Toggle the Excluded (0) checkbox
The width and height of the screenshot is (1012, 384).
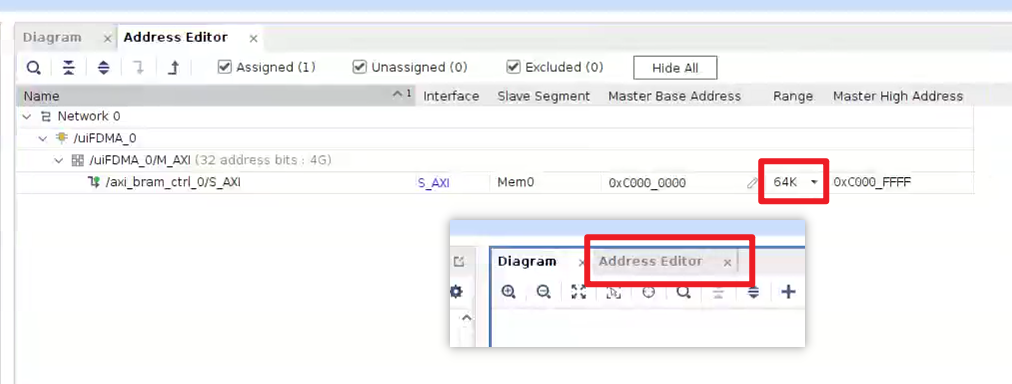pyautogui.click(x=513, y=66)
